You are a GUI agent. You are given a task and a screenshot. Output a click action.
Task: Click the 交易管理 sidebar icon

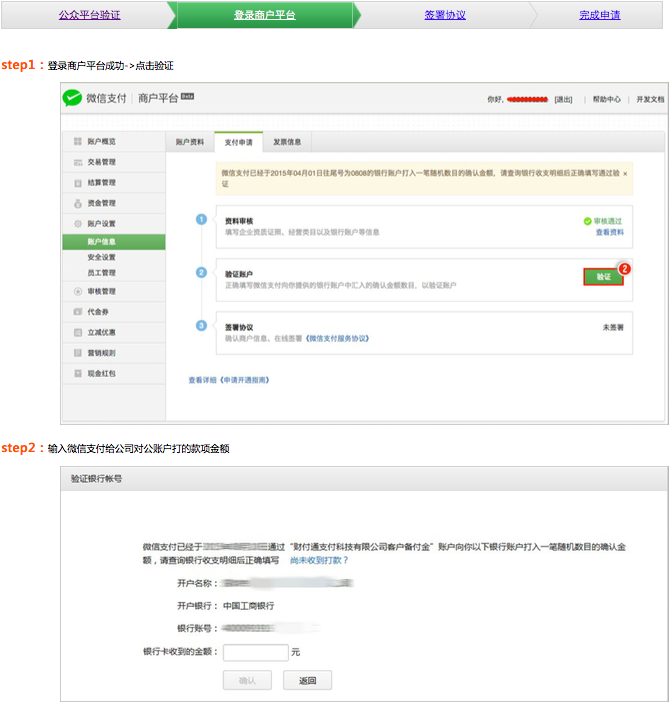78,162
